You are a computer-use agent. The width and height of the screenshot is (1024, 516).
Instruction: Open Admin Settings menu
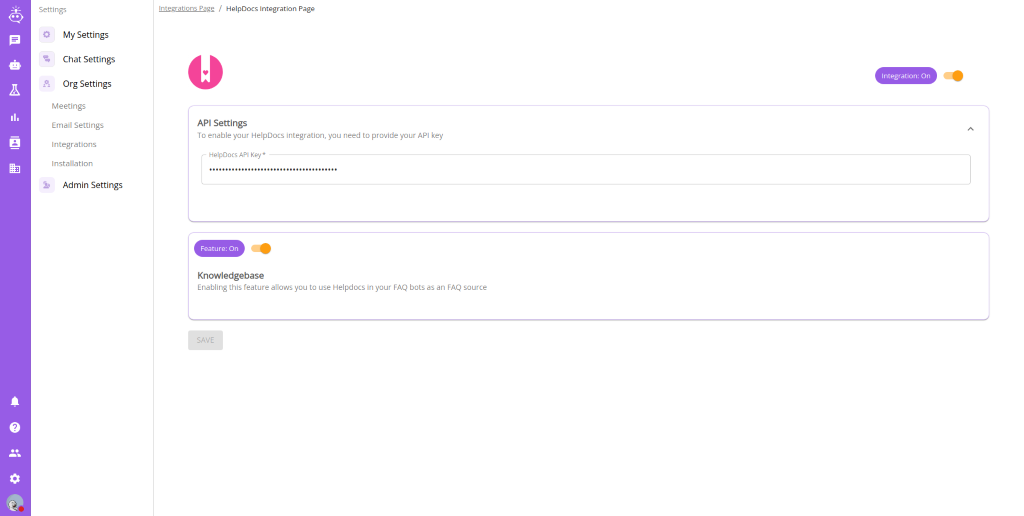click(x=93, y=185)
